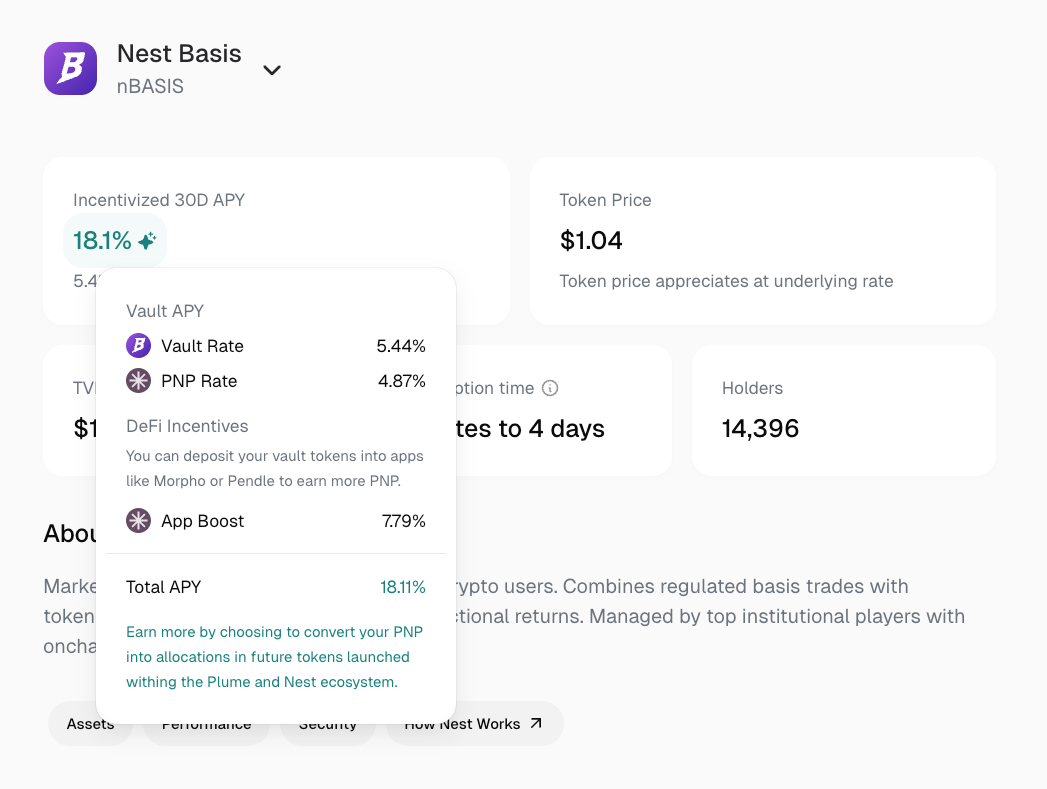
Task: Click the external arrow icon on How Nest Works
Action: 536,723
